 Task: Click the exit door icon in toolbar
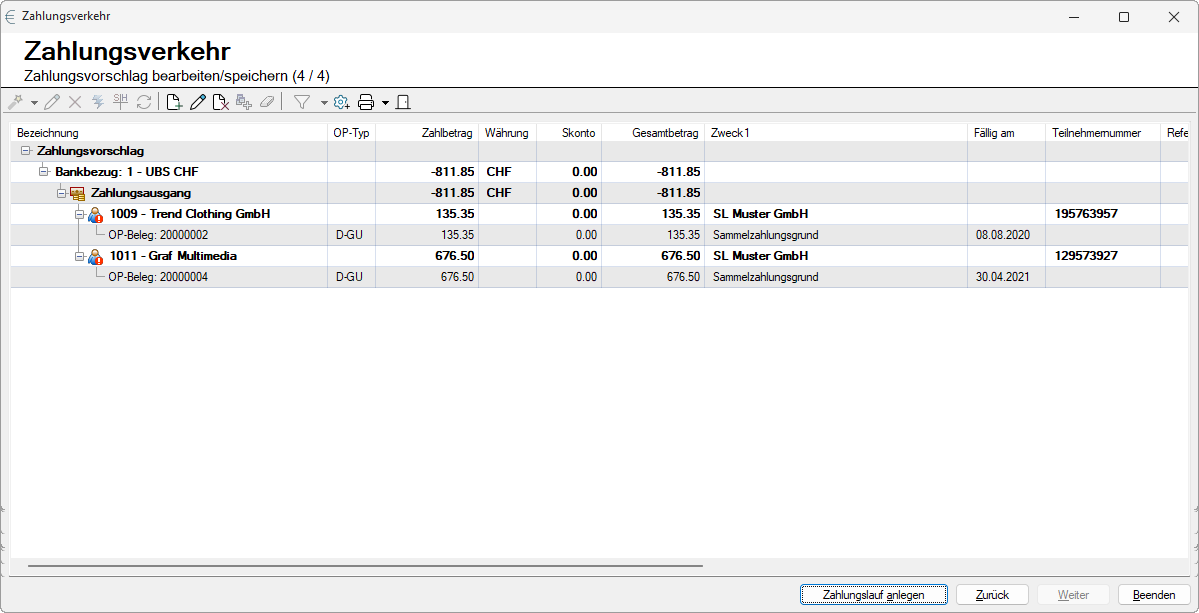point(403,102)
